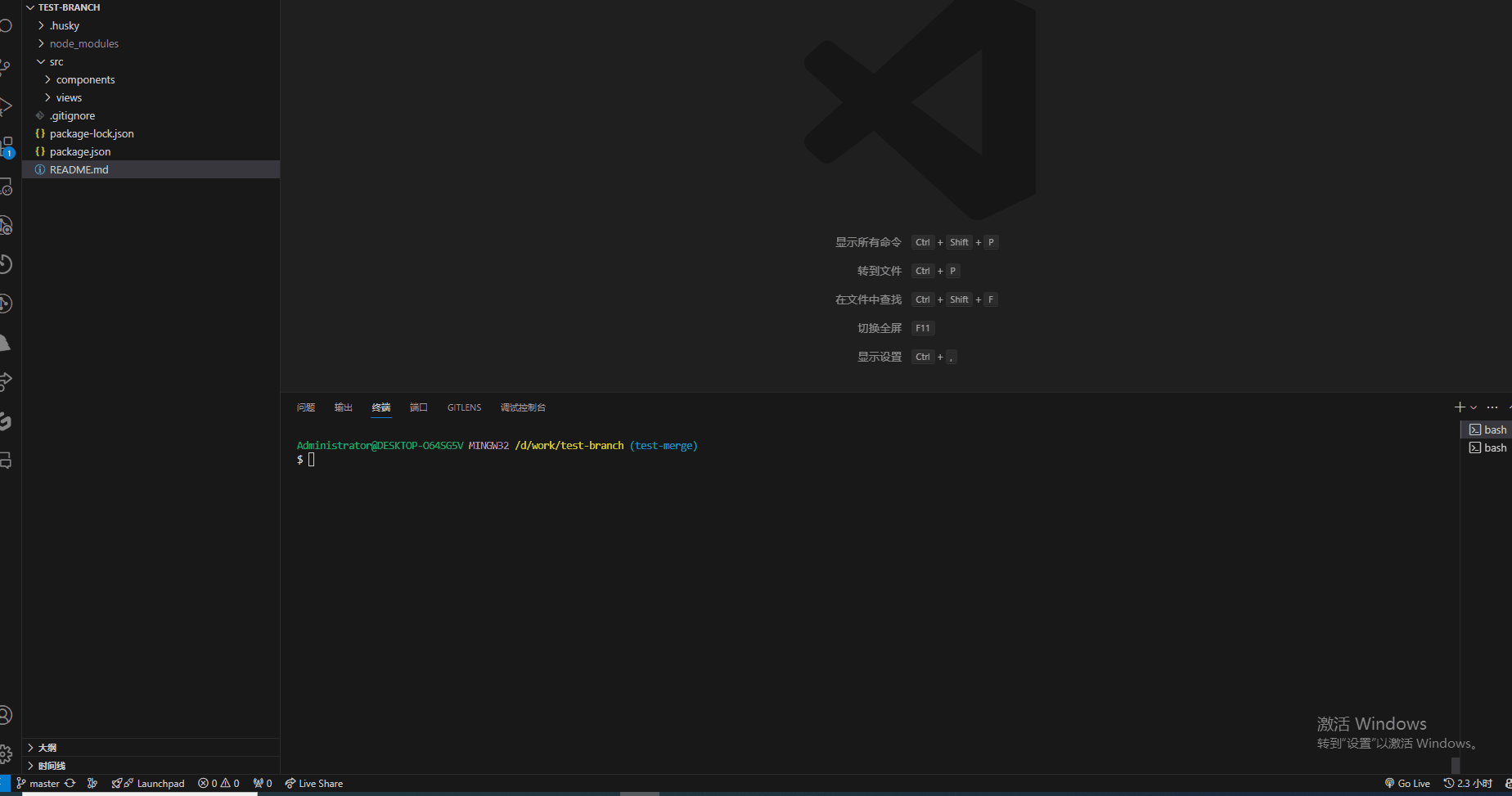Click master branch indicator to switch branches

pos(38,783)
